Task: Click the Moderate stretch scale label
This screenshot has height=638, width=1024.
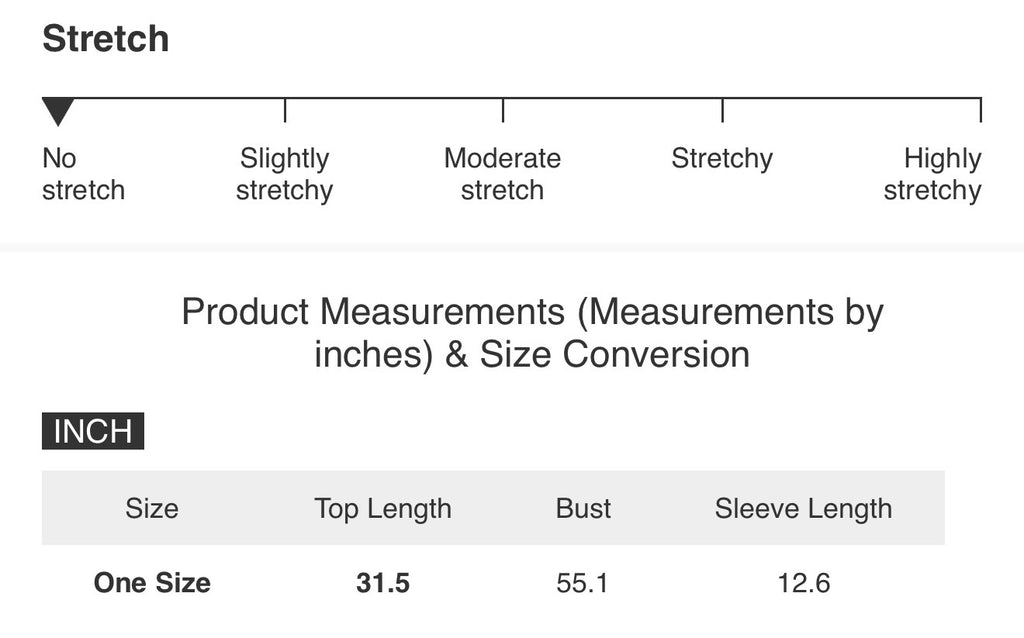Action: (x=502, y=174)
